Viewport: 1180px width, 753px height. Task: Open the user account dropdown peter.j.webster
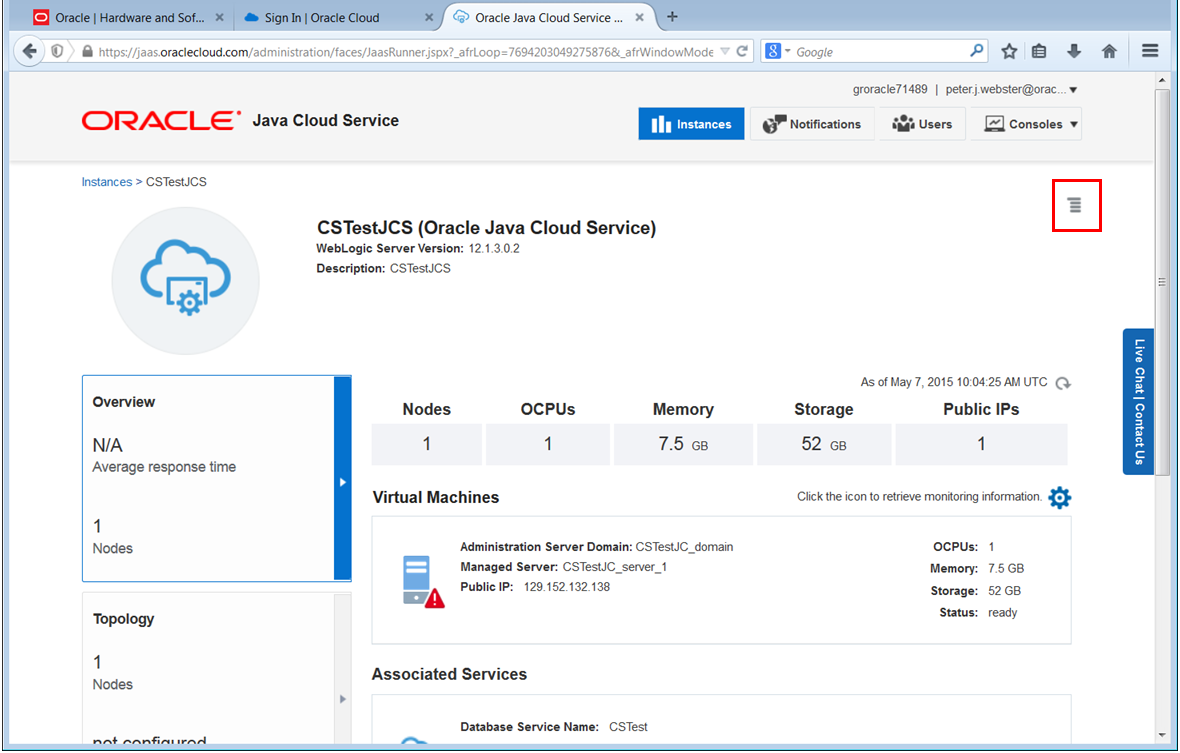tap(1011, 89)
